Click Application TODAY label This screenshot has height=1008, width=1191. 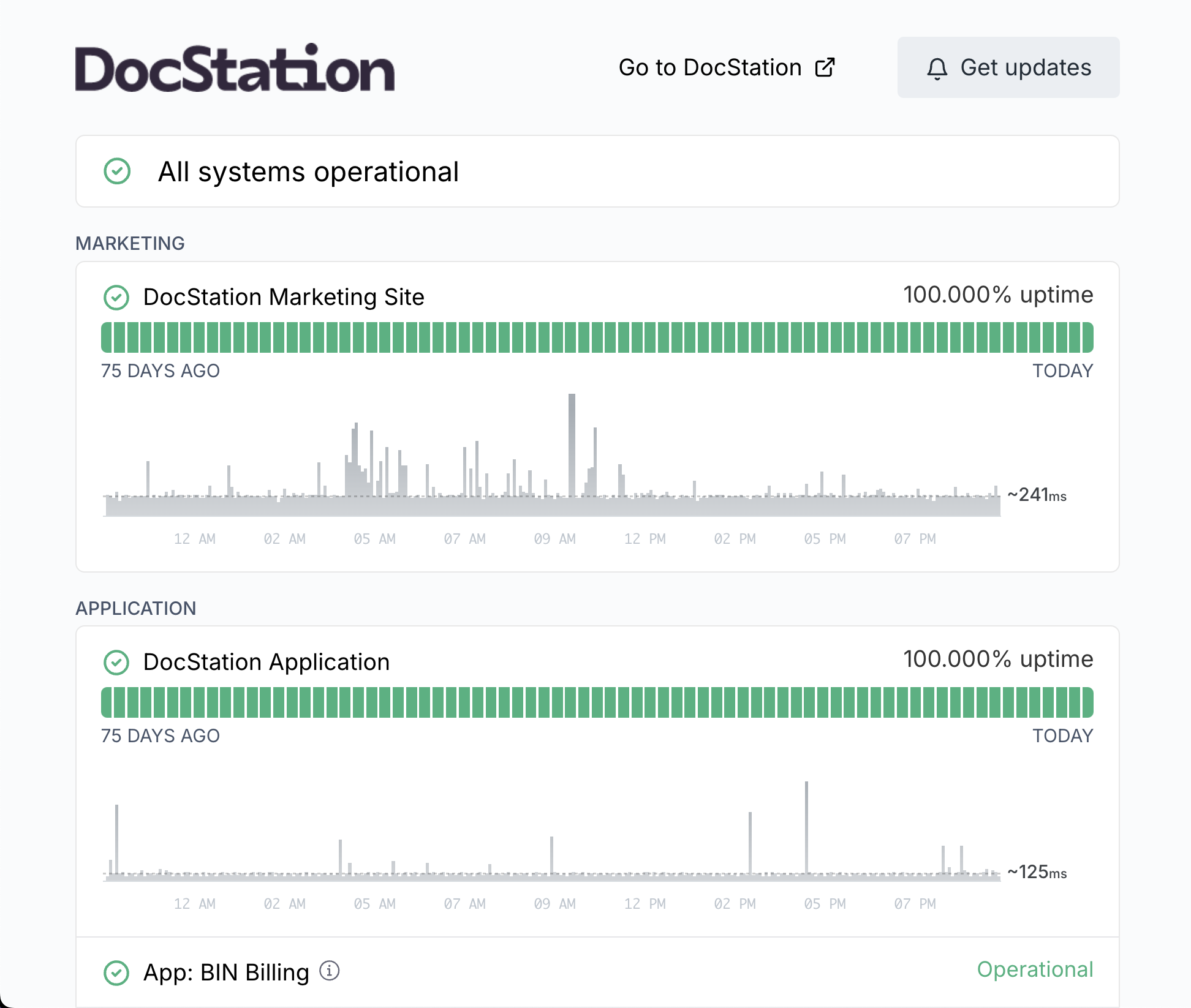(x=1063, y=735)
